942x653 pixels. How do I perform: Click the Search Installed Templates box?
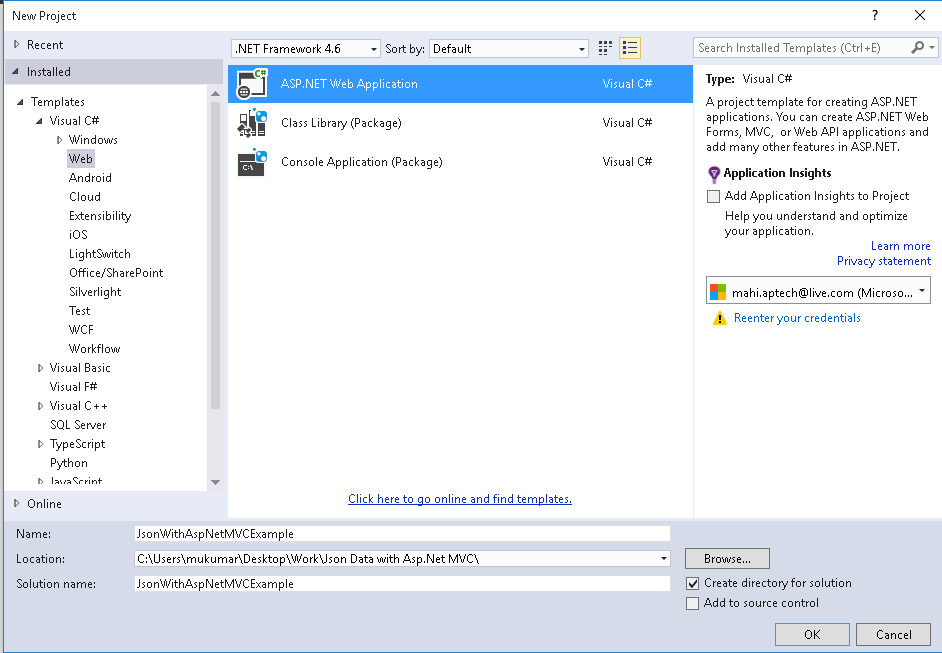802,47
